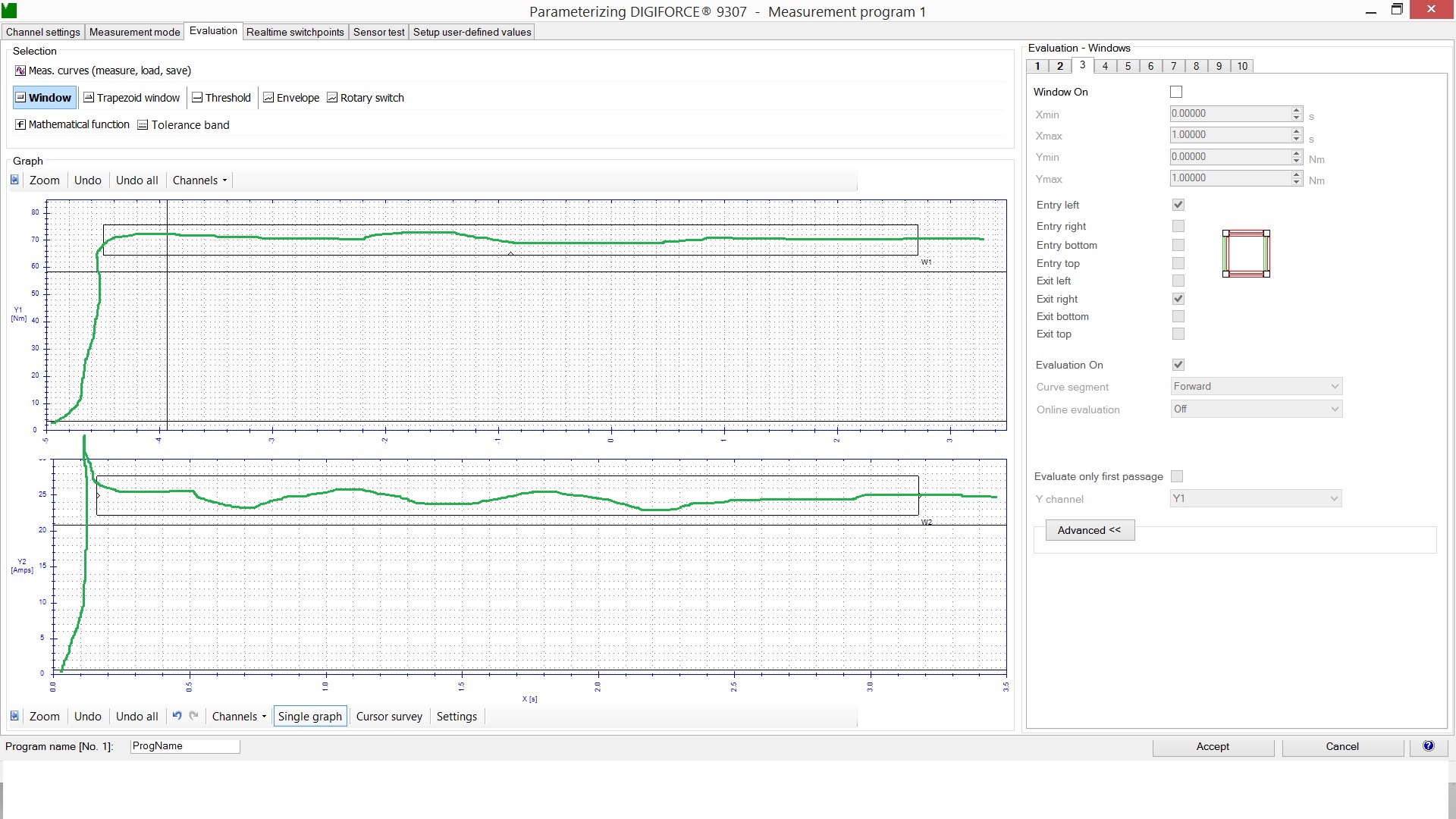This screenshot has width=1456, height=819.
Task: Click the Meas. curves icon
Action: [20, 71]
